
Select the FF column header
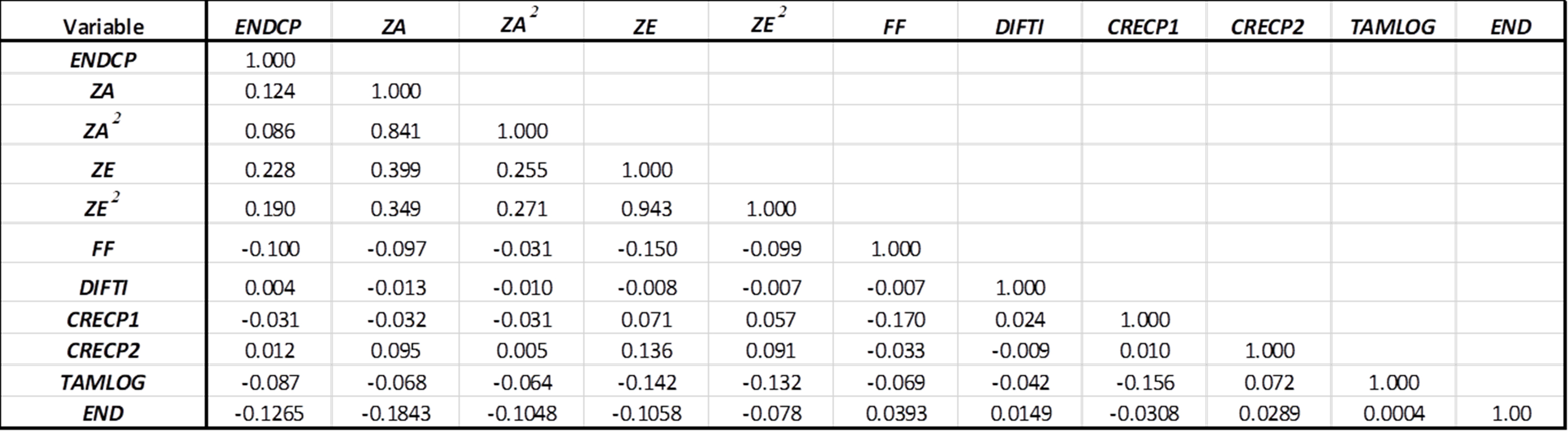pyautogui.click(x=894, y=27)
